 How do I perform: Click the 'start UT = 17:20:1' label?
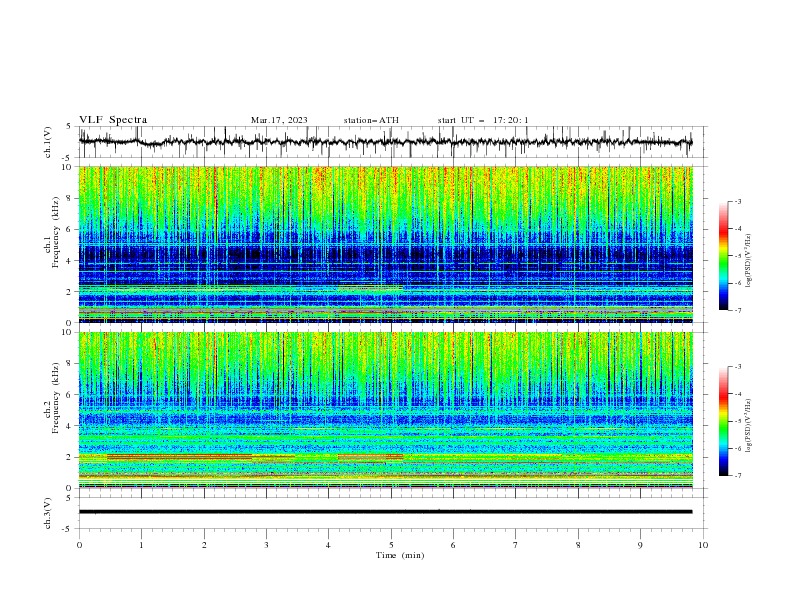coord(483,120)
